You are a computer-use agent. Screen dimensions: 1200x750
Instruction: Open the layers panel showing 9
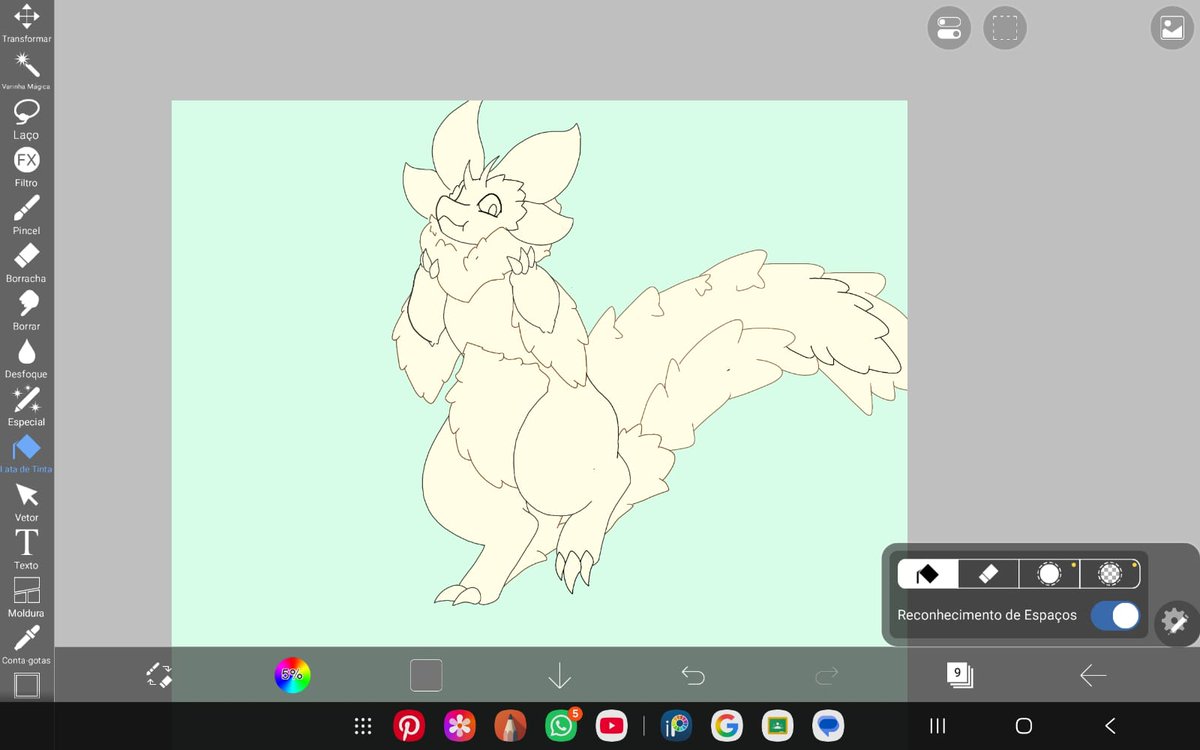tap(960, 675)
